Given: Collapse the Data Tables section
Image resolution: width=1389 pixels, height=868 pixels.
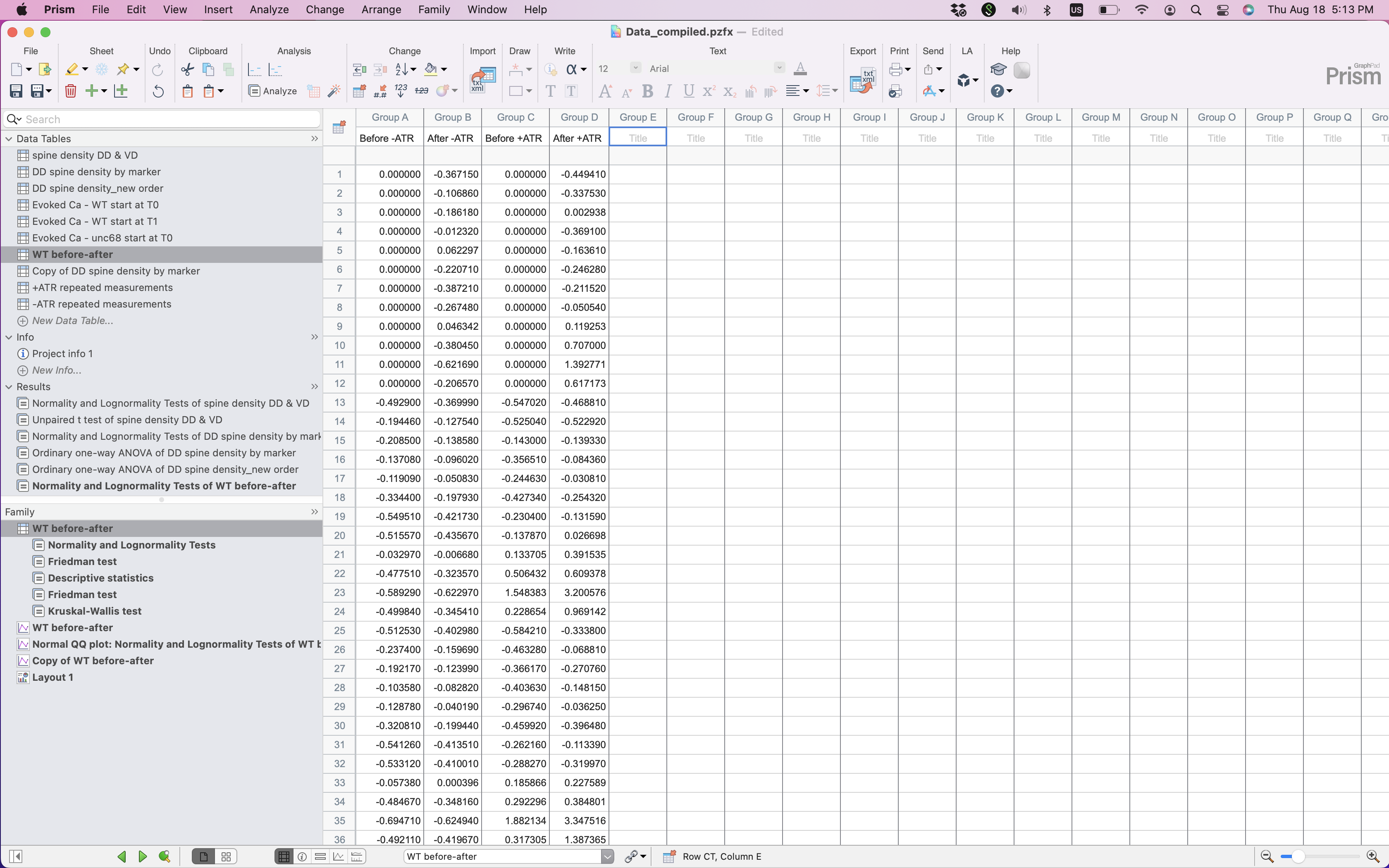Looking at the screenshot, I should coord(9,139).
